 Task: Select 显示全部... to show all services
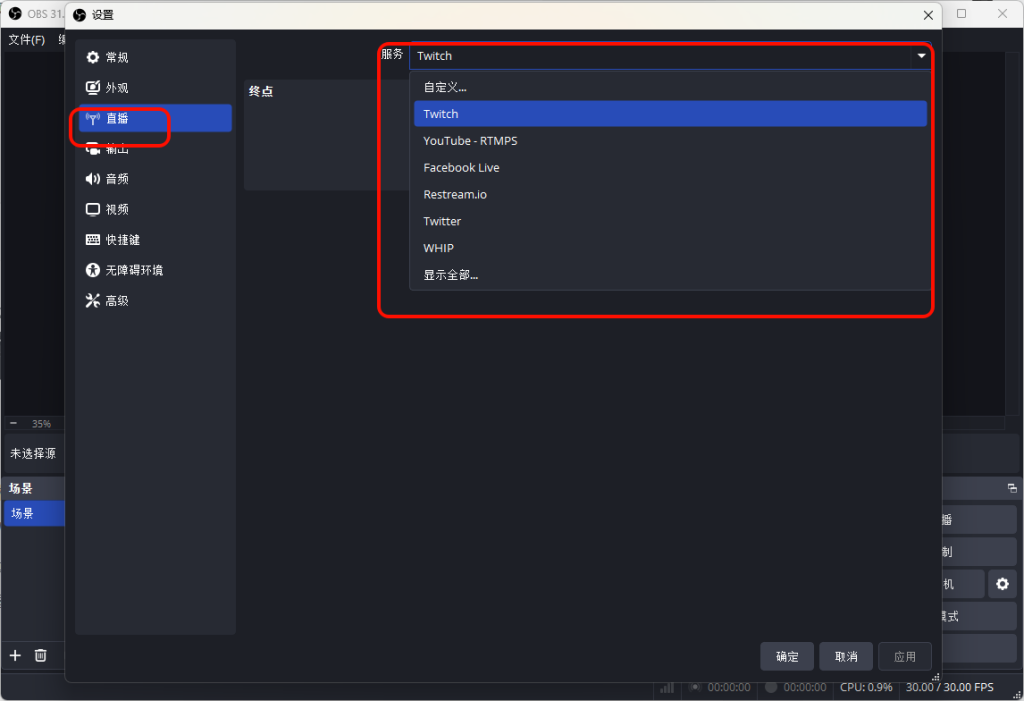pos(450,275)
